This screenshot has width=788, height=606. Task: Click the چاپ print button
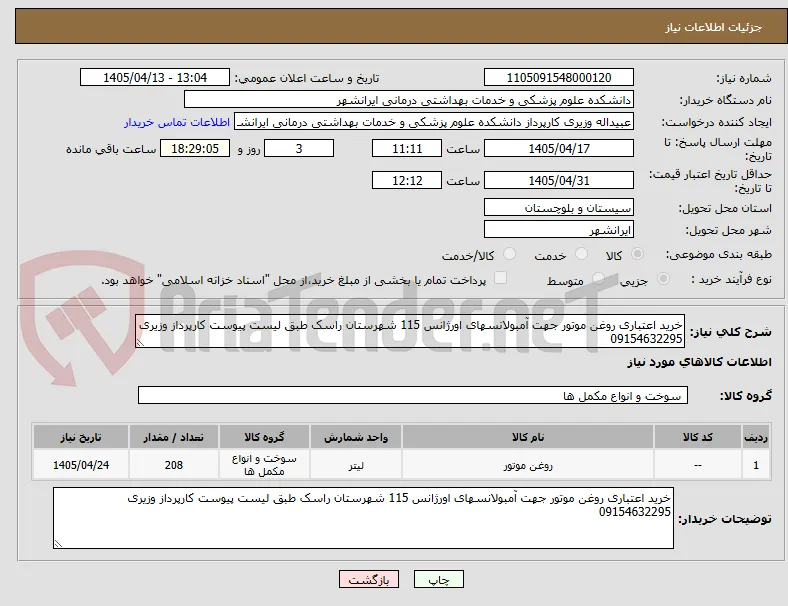click(x=439, y=579)
